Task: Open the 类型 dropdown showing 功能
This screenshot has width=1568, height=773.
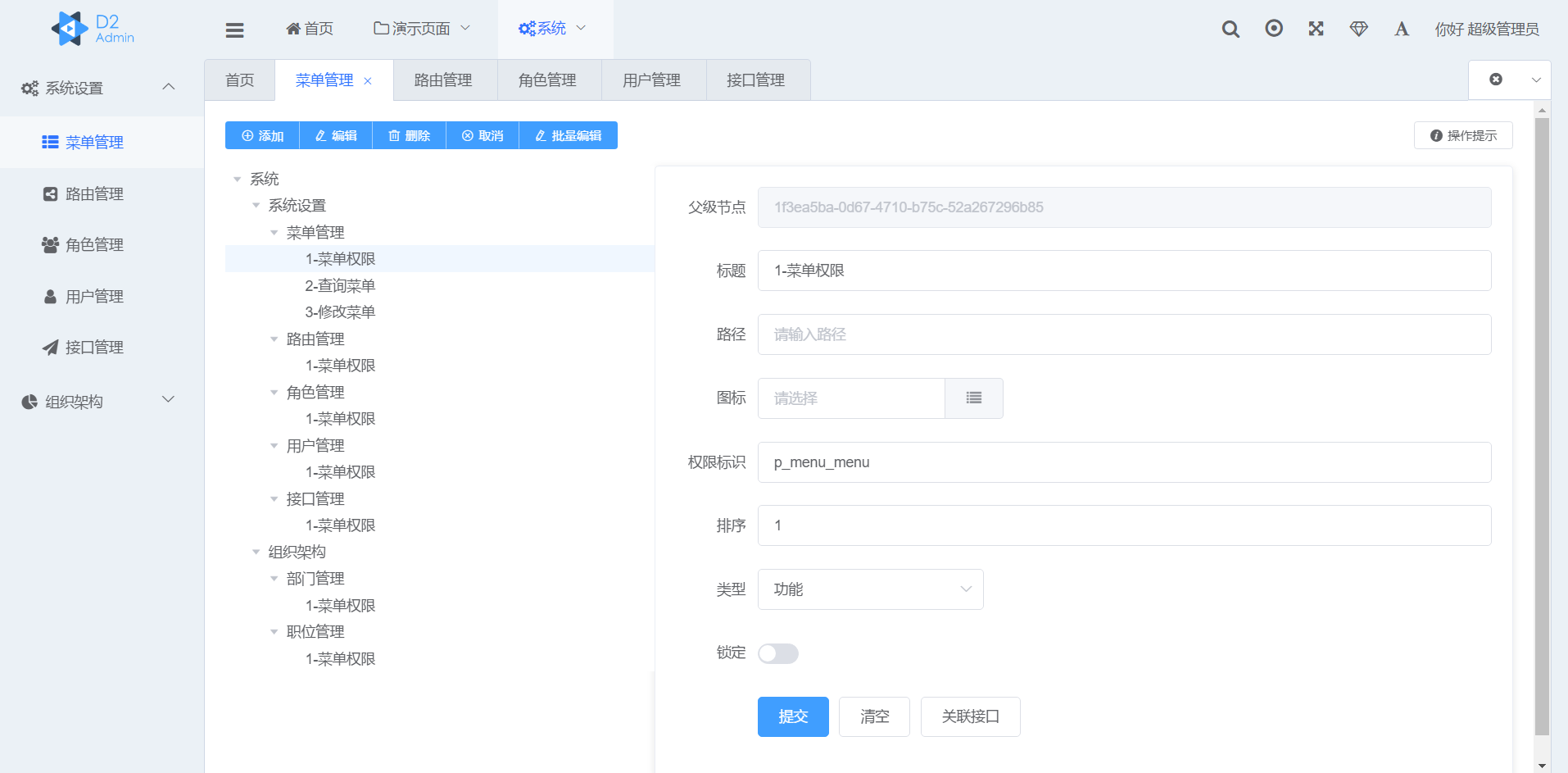Action: coord(870,589)
